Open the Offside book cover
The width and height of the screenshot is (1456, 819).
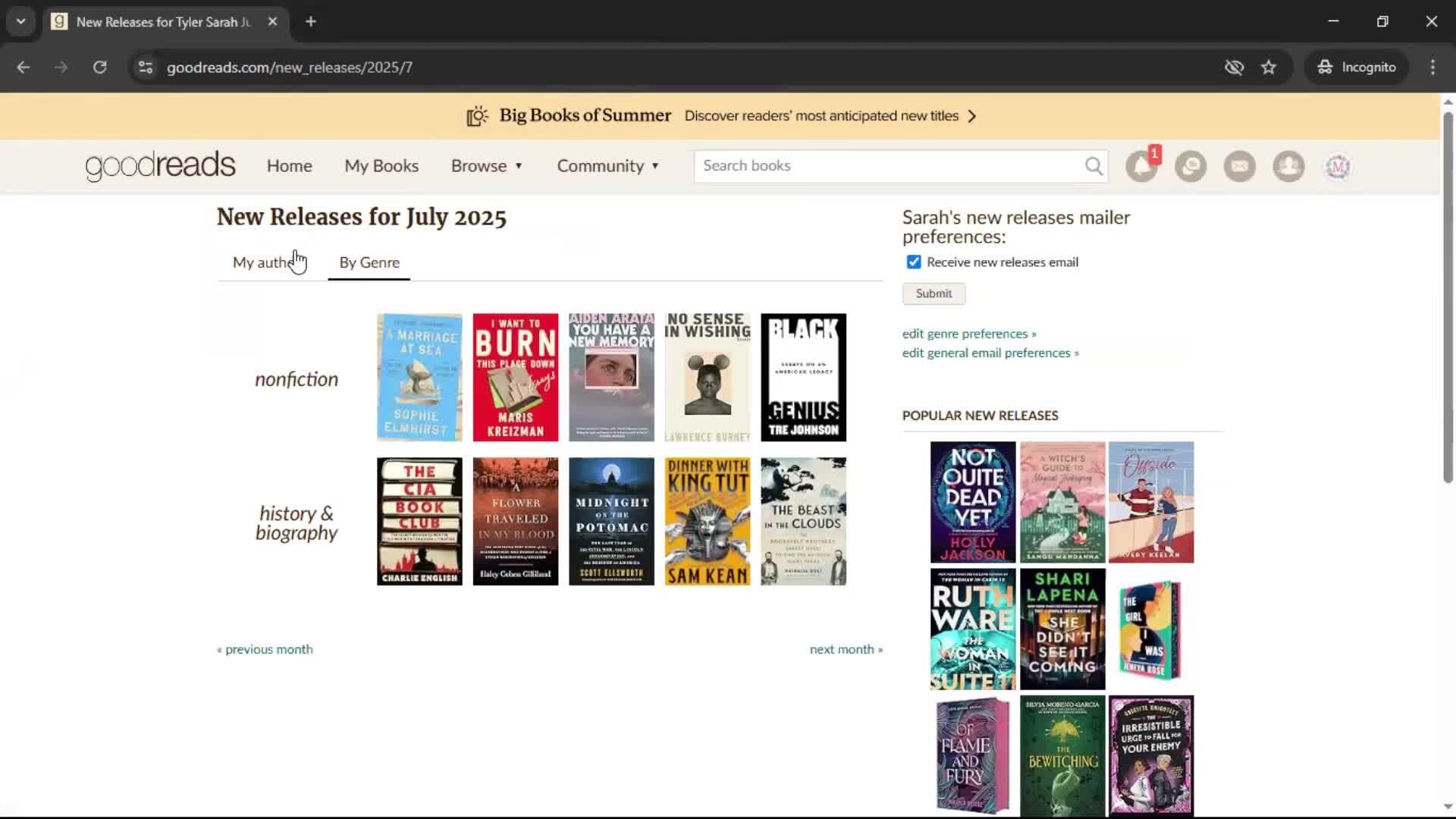click(x=1151, y=502)
